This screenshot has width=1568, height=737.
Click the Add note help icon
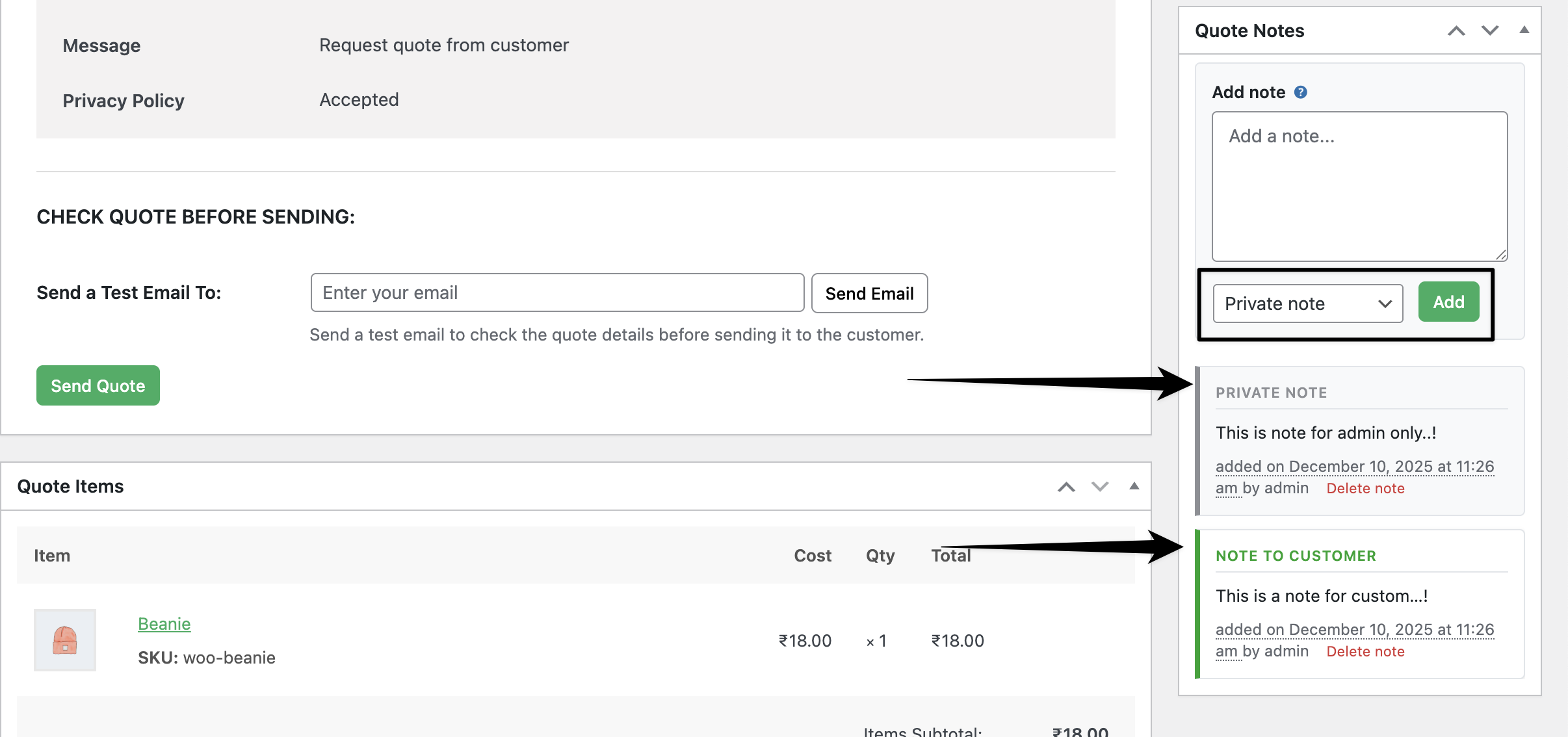tap(1300, 92)
